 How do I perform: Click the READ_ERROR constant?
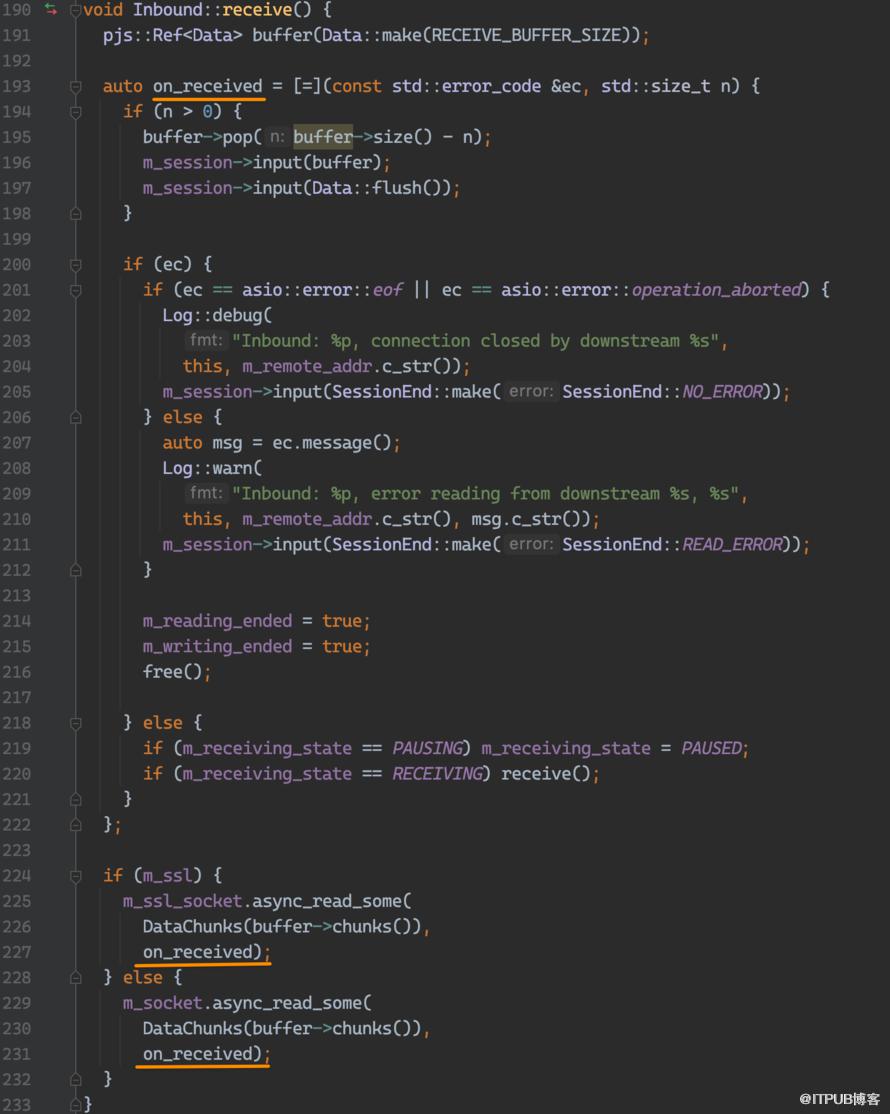tap(732, 544)
